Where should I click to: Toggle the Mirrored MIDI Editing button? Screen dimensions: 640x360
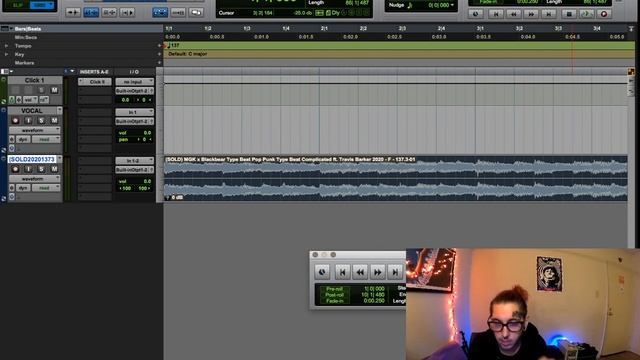click(x=196, y=13)
